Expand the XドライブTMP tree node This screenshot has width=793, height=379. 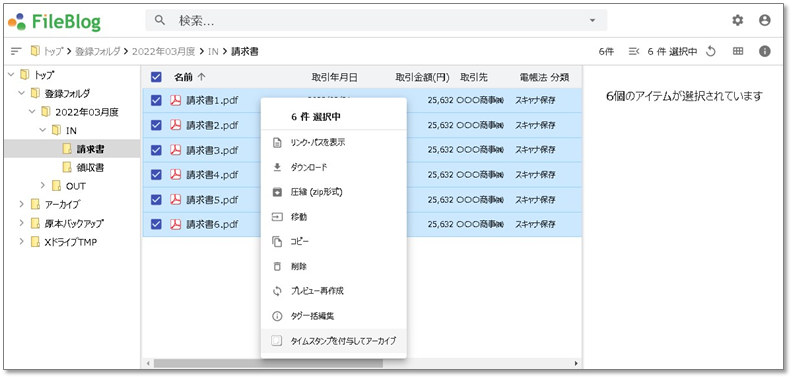pos(21,242)
